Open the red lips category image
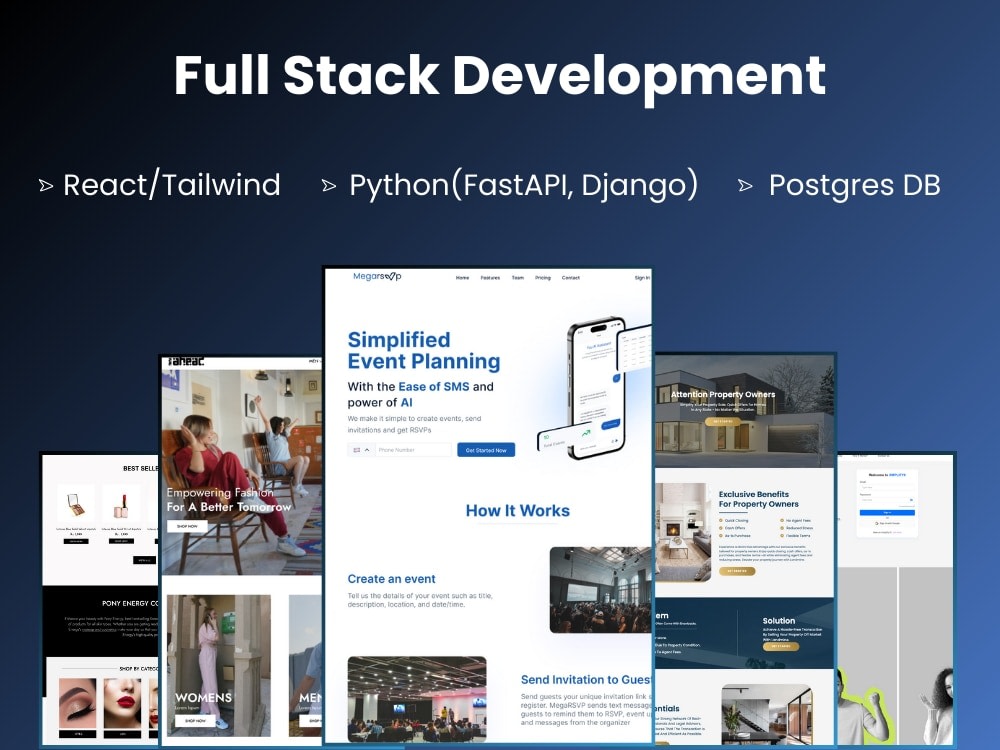The height and width of the screenshot is (750, 1000). 122,704
